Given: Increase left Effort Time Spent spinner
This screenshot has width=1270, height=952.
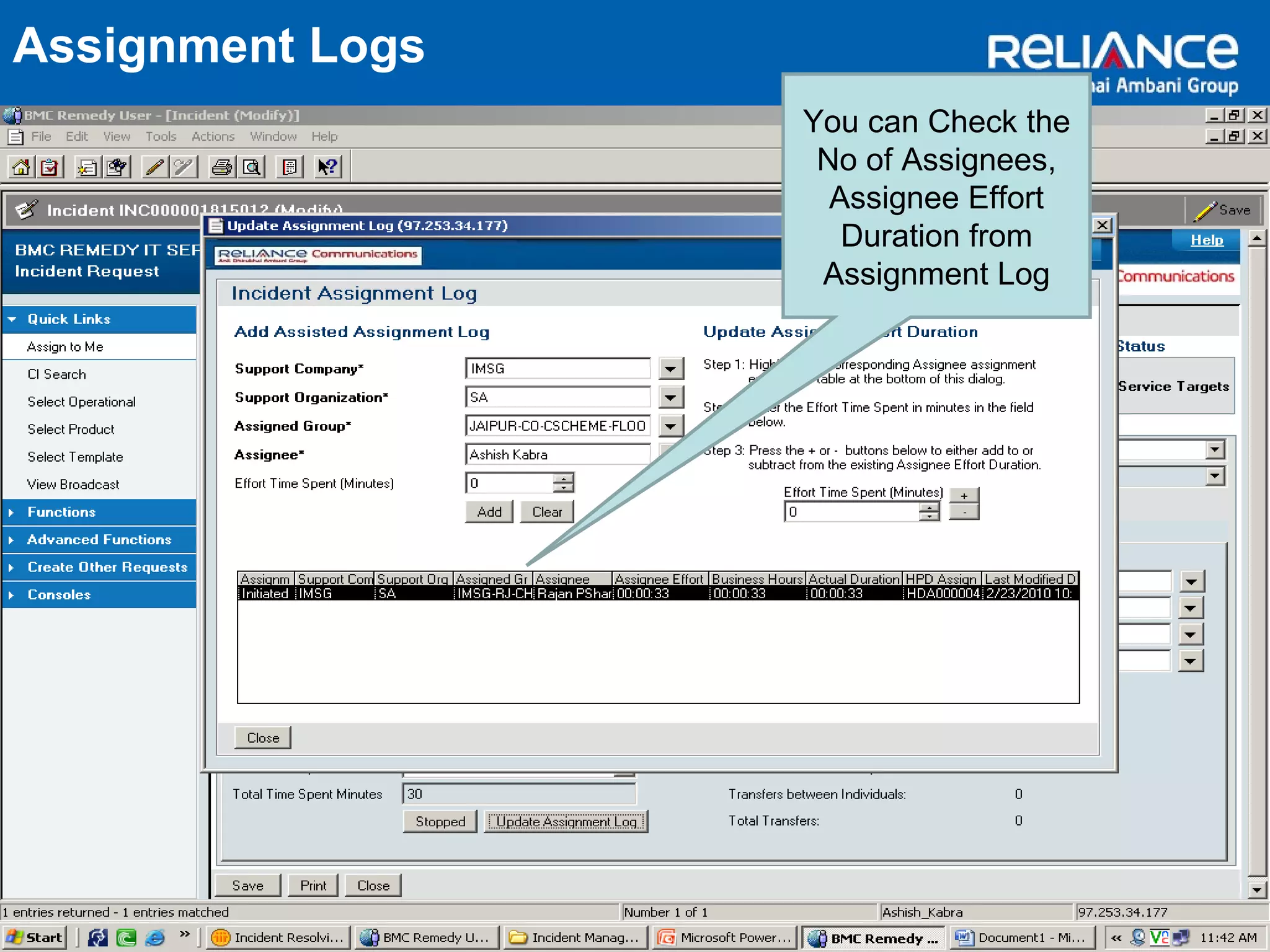Looking at the screenshot, I should pos(563,478).
